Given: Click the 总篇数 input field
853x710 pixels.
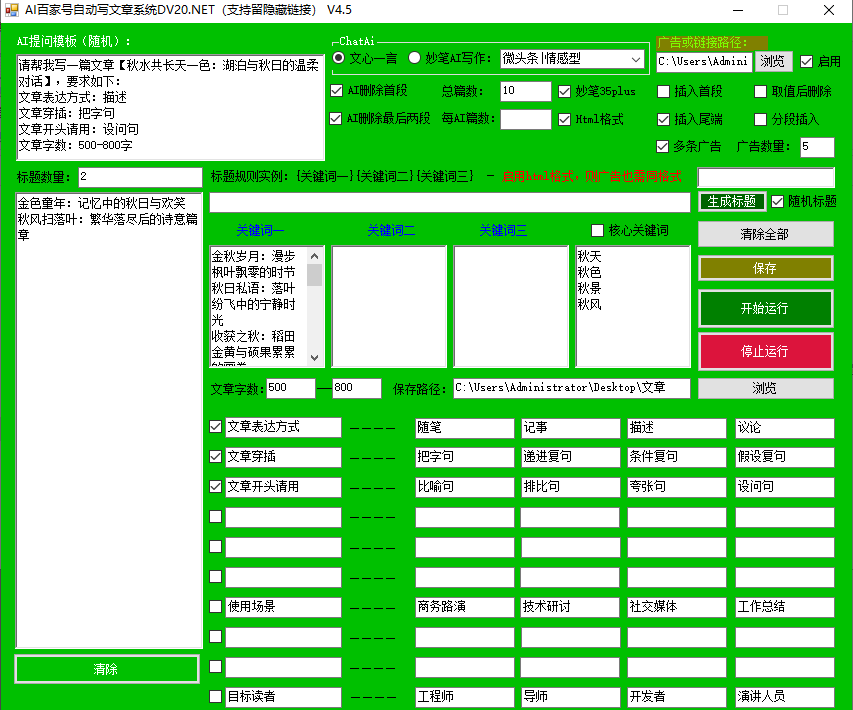Looking at the screenshot, I should coord(525,91).
